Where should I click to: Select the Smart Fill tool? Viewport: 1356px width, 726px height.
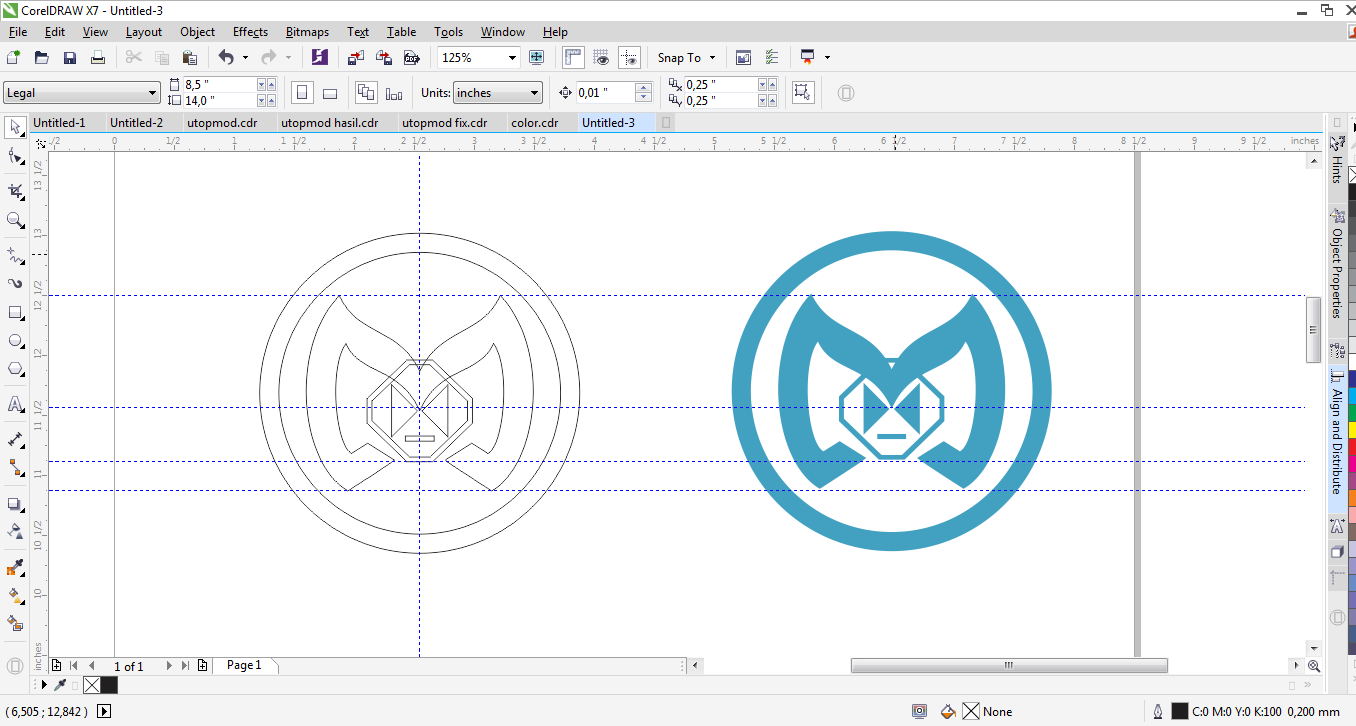point(15,624)
